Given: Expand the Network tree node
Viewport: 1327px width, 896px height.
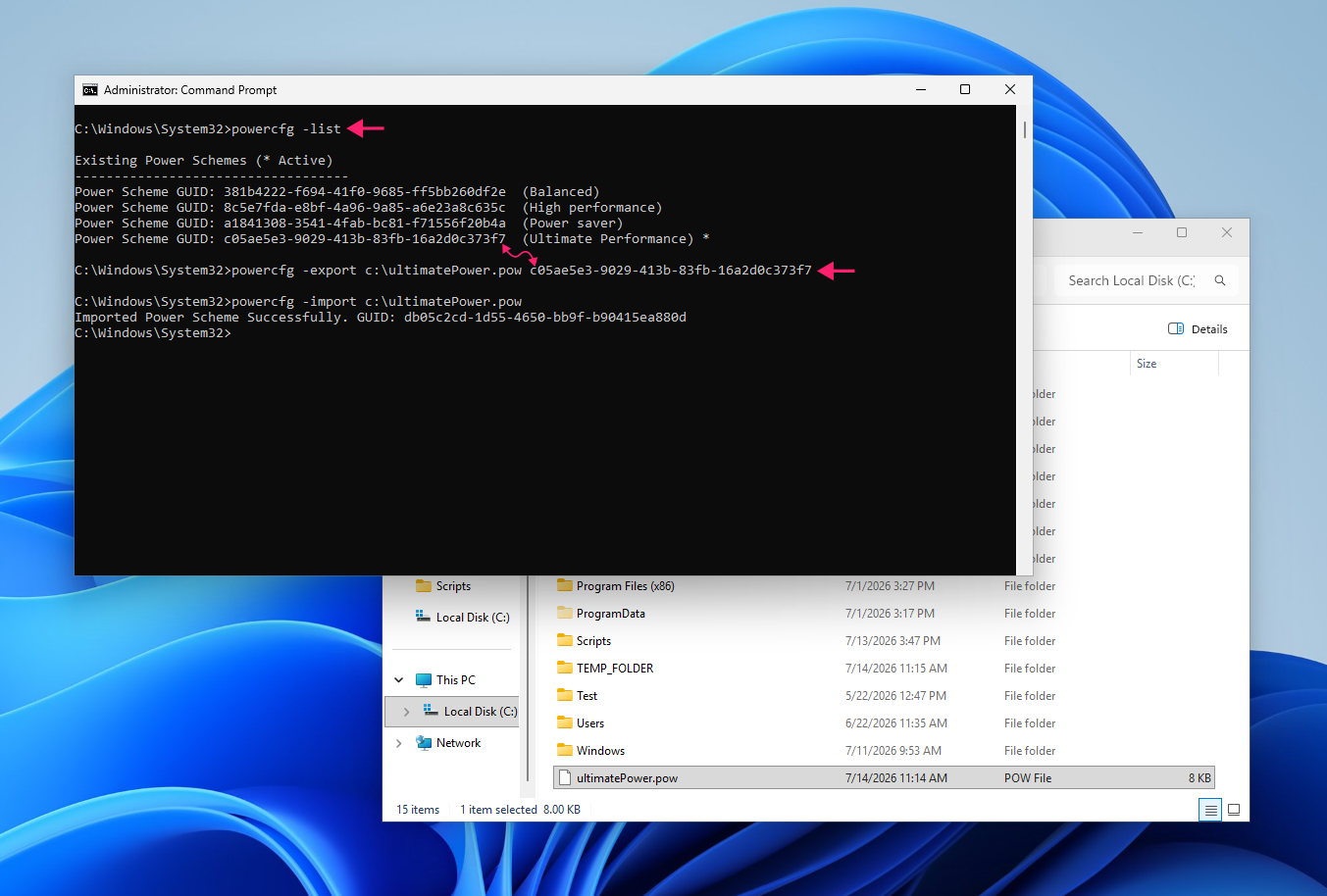Looking at the screenshot, I should [399, 743].
